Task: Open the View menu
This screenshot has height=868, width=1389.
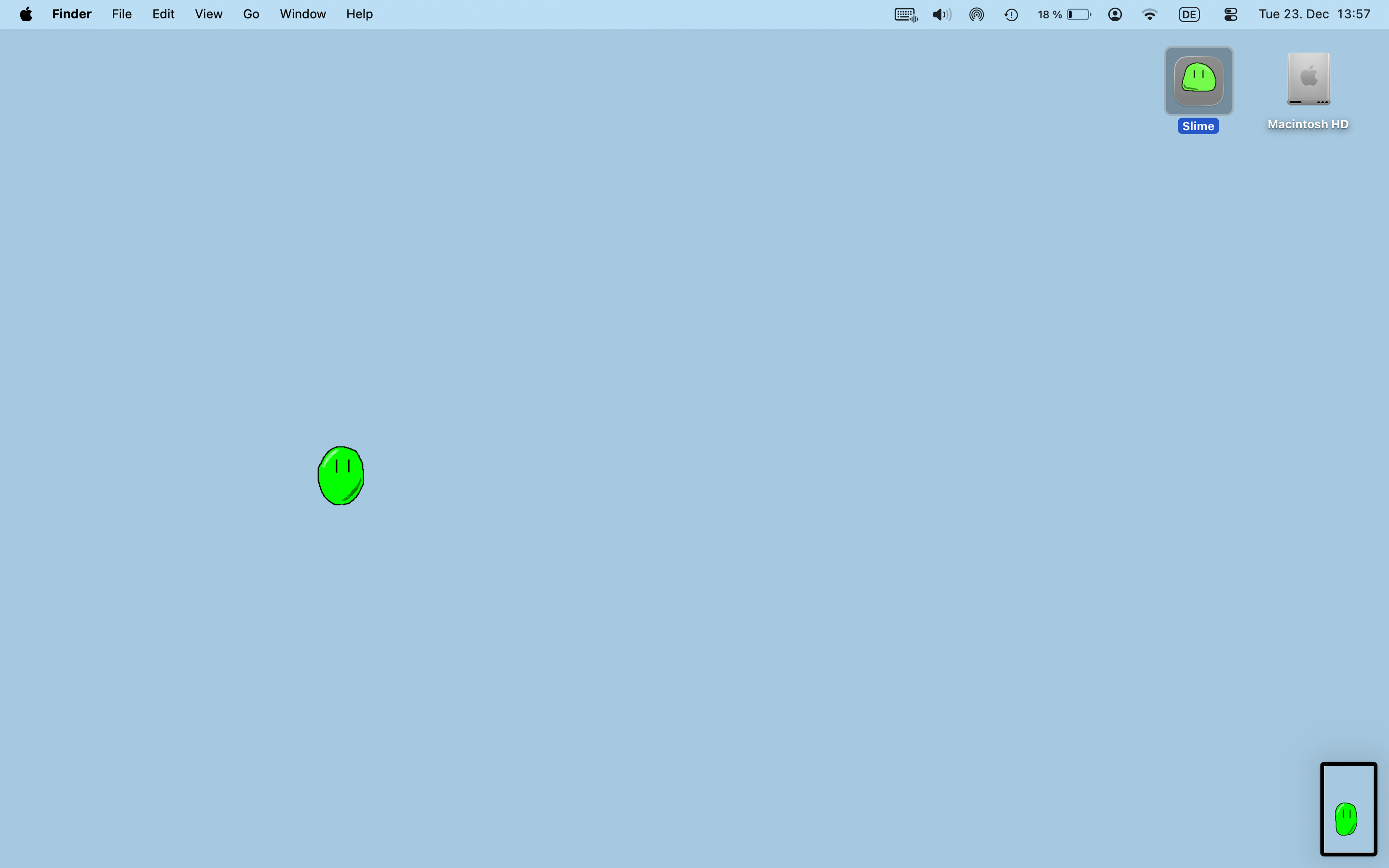Action: pyautogui.click(x=208, y=14)
